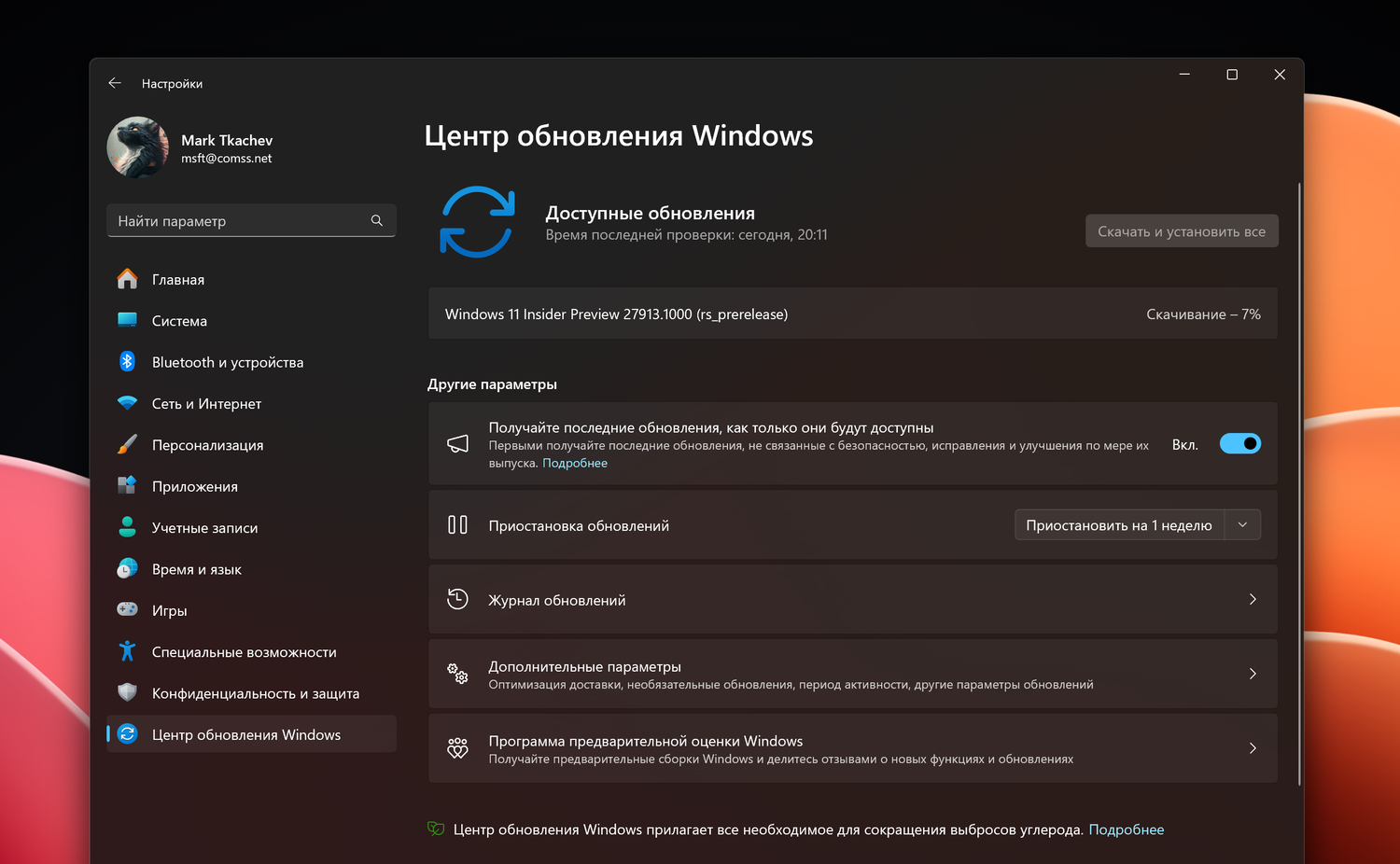Expand the Приостановить на 1 неделю dropdown arrow
The width and height of the screenshot is (1400, 864).
(x=1242, y=524)
